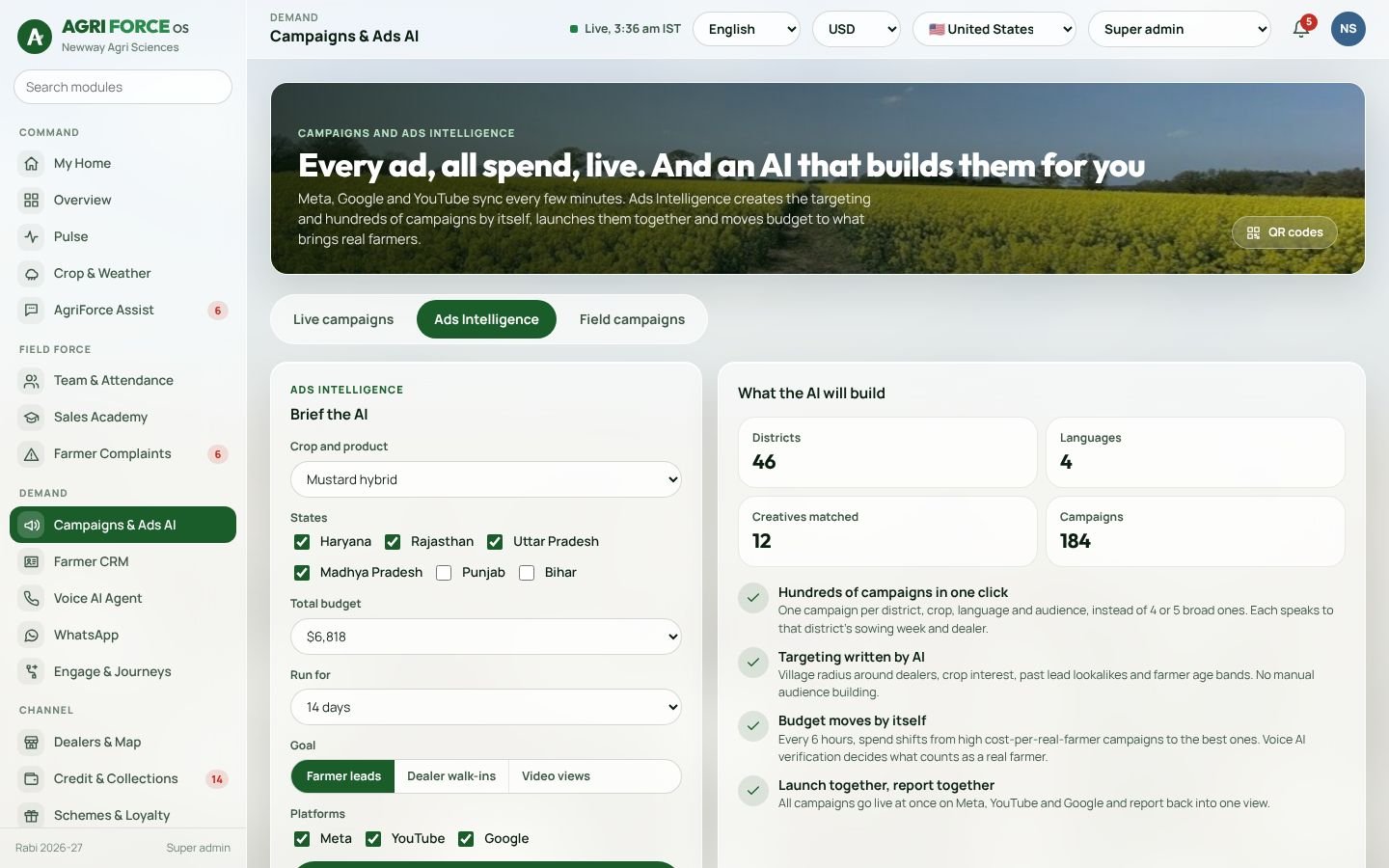Uncheck the Madhya Pradesh checkbox
Image resolution: width=1389 pixels, height=868 pixels.
[x=302, y=573]
